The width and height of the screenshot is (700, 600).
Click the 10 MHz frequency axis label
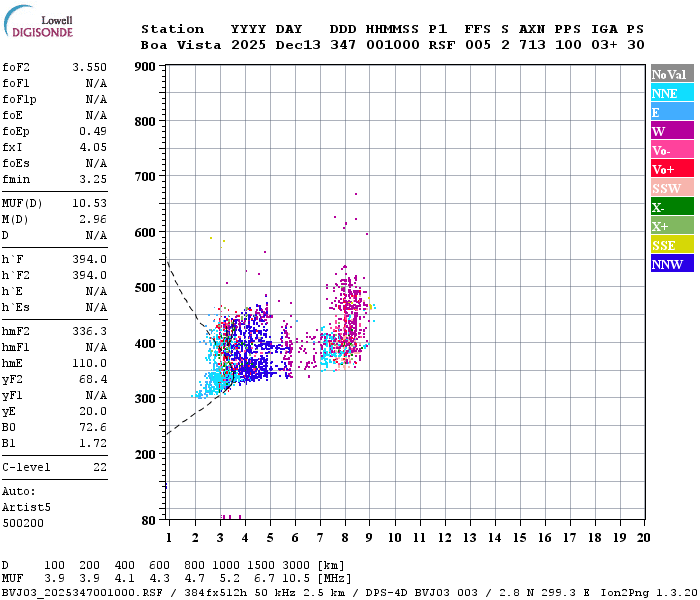tap(394, 538)
